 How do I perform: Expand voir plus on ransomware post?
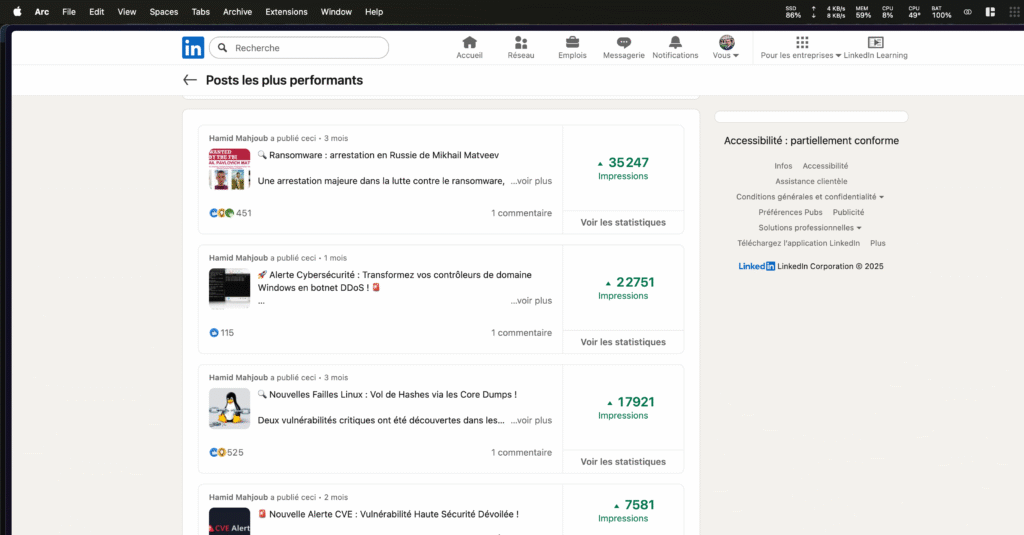coord(531,181)
